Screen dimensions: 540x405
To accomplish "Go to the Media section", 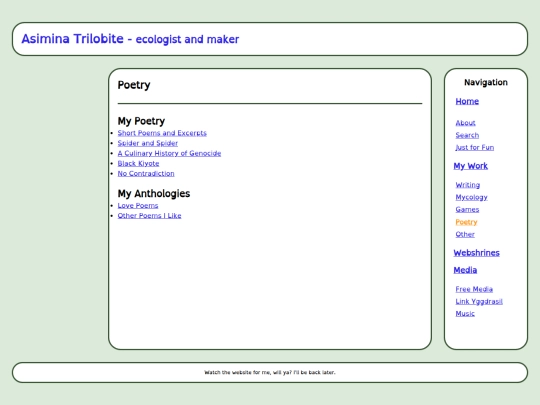I will point(465,270).
